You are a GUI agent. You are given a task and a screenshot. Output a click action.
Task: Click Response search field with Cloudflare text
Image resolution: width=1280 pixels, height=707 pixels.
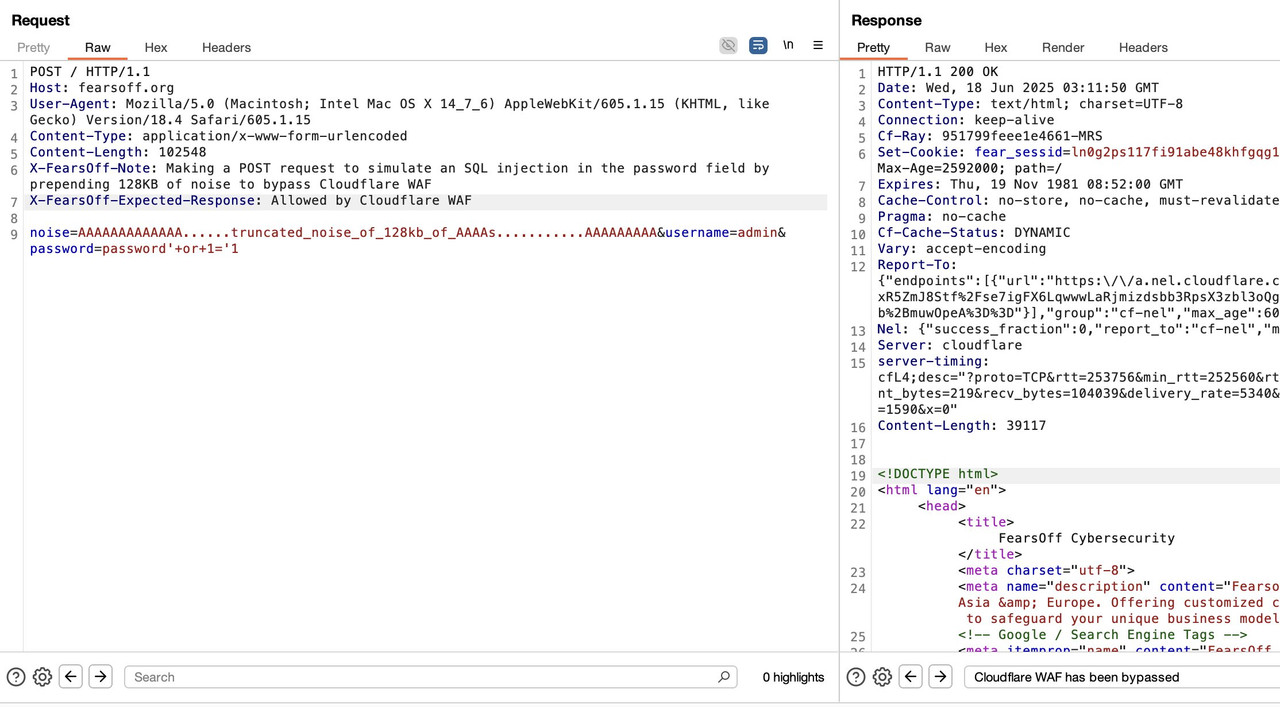tap(1122, 677)
